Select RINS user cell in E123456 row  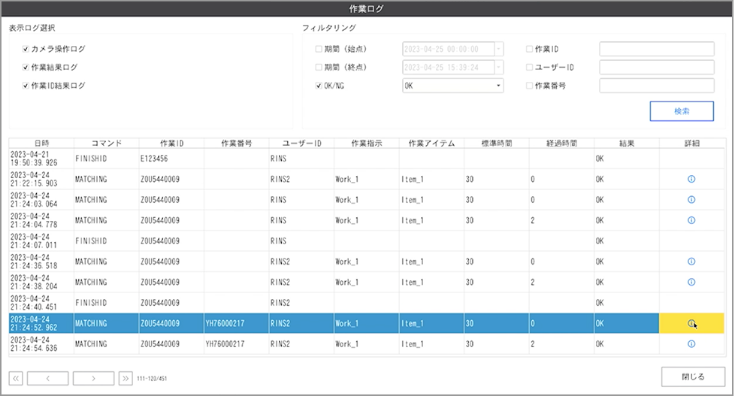(301, 159)
